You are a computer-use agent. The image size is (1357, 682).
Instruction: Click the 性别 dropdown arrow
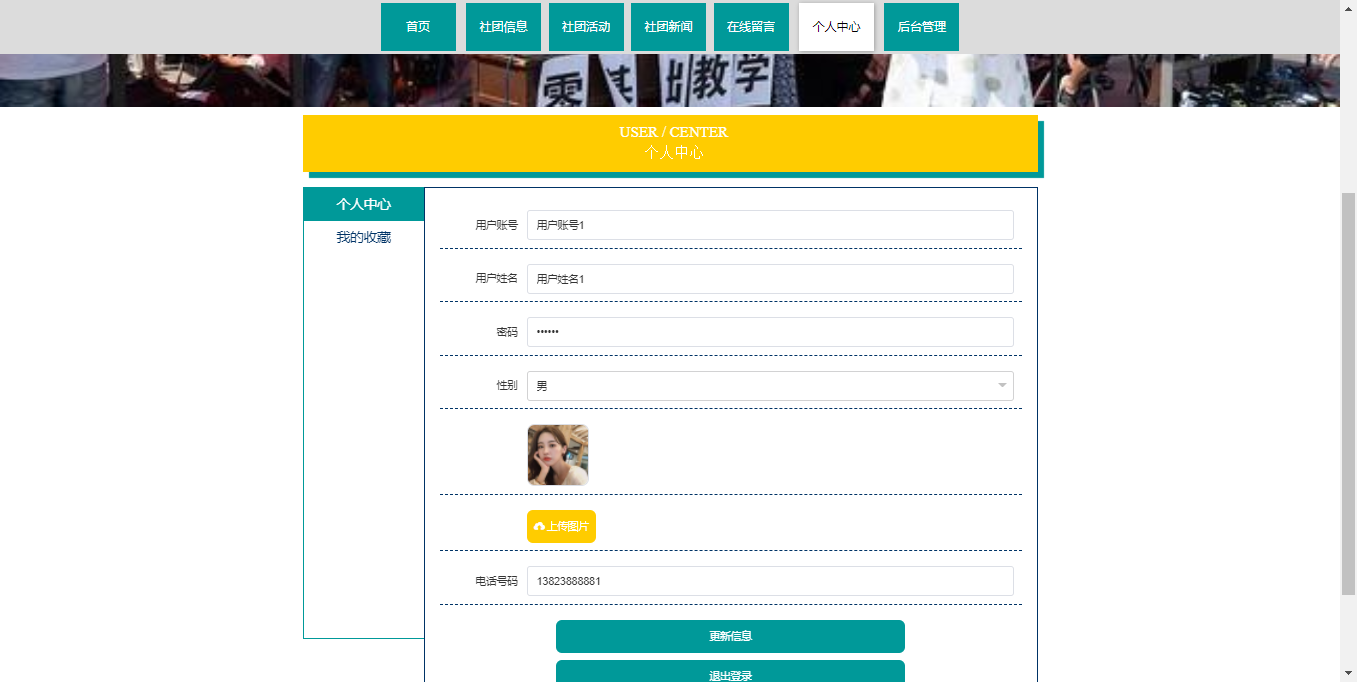coord(1002,386)
